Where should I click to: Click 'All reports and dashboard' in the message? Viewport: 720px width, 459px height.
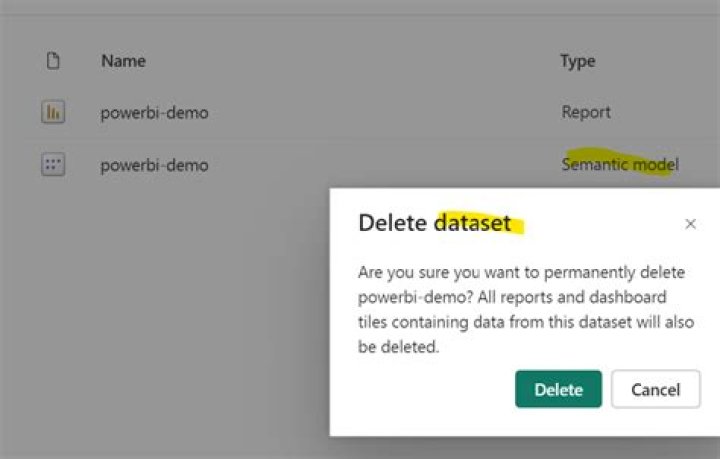coord(573,297)
